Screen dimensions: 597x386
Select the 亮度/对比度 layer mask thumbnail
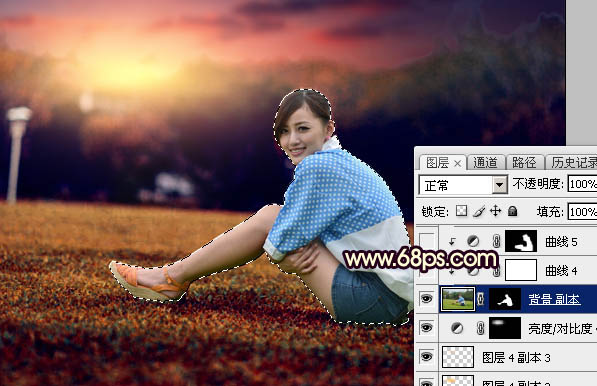pos(505,328)
